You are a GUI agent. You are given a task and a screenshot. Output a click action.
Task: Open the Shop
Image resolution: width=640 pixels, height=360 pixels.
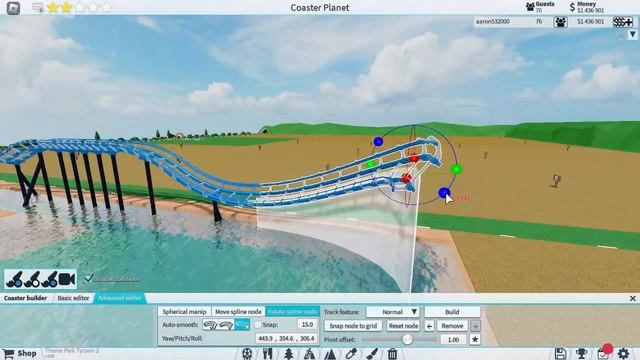click(x=20, y=353)
